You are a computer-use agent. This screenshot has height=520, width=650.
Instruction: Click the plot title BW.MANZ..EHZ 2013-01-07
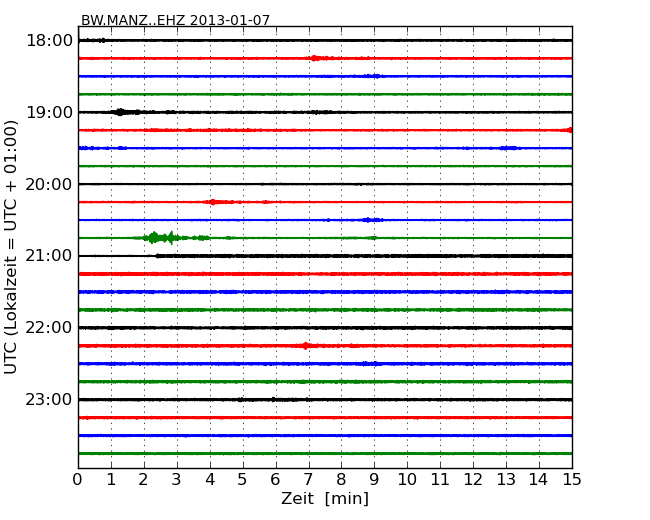[x=175, y=20]
